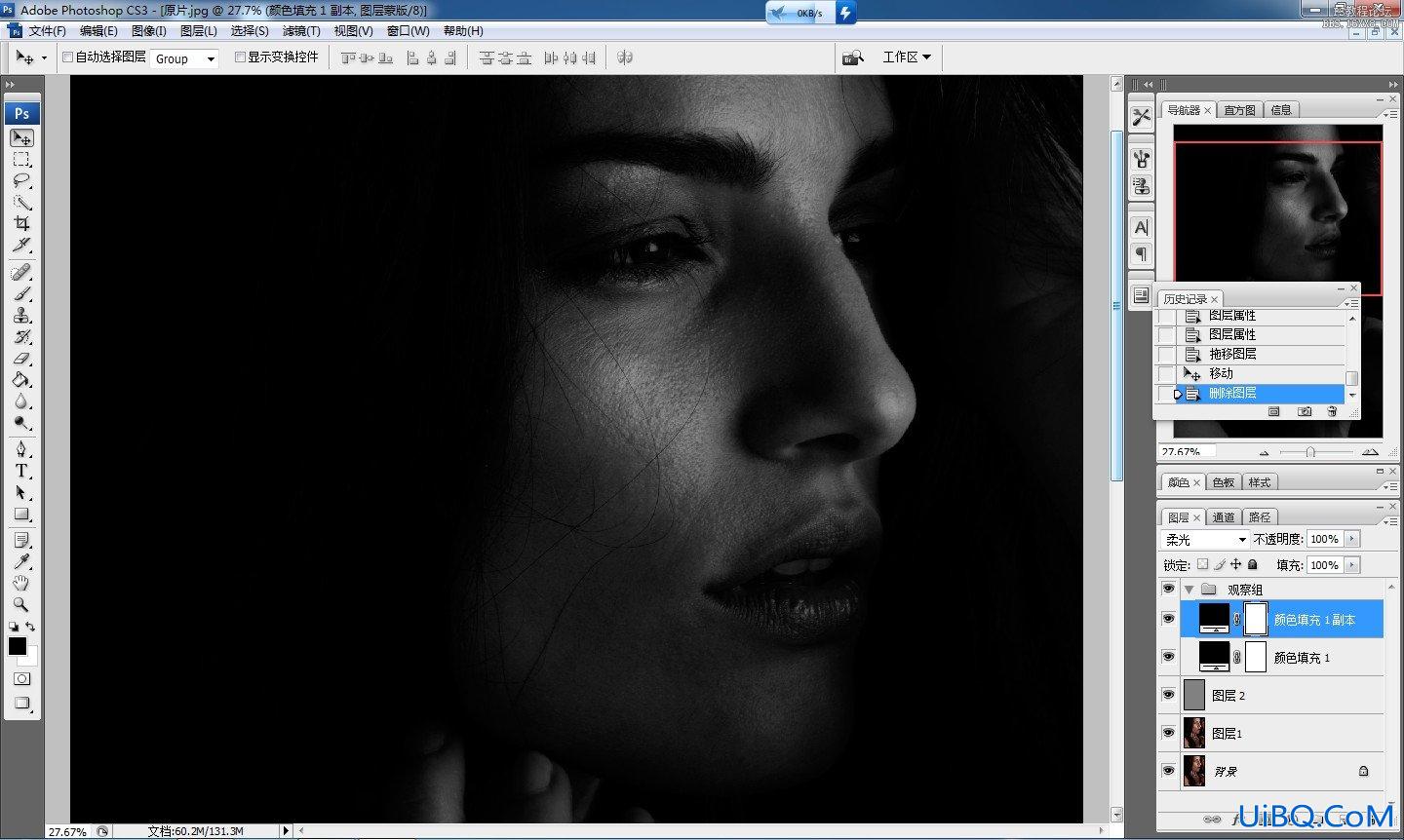The height and width of the screenshot is (840, 1404).
Task: Delete current state using History trash icon
Action: (1332, 412)
